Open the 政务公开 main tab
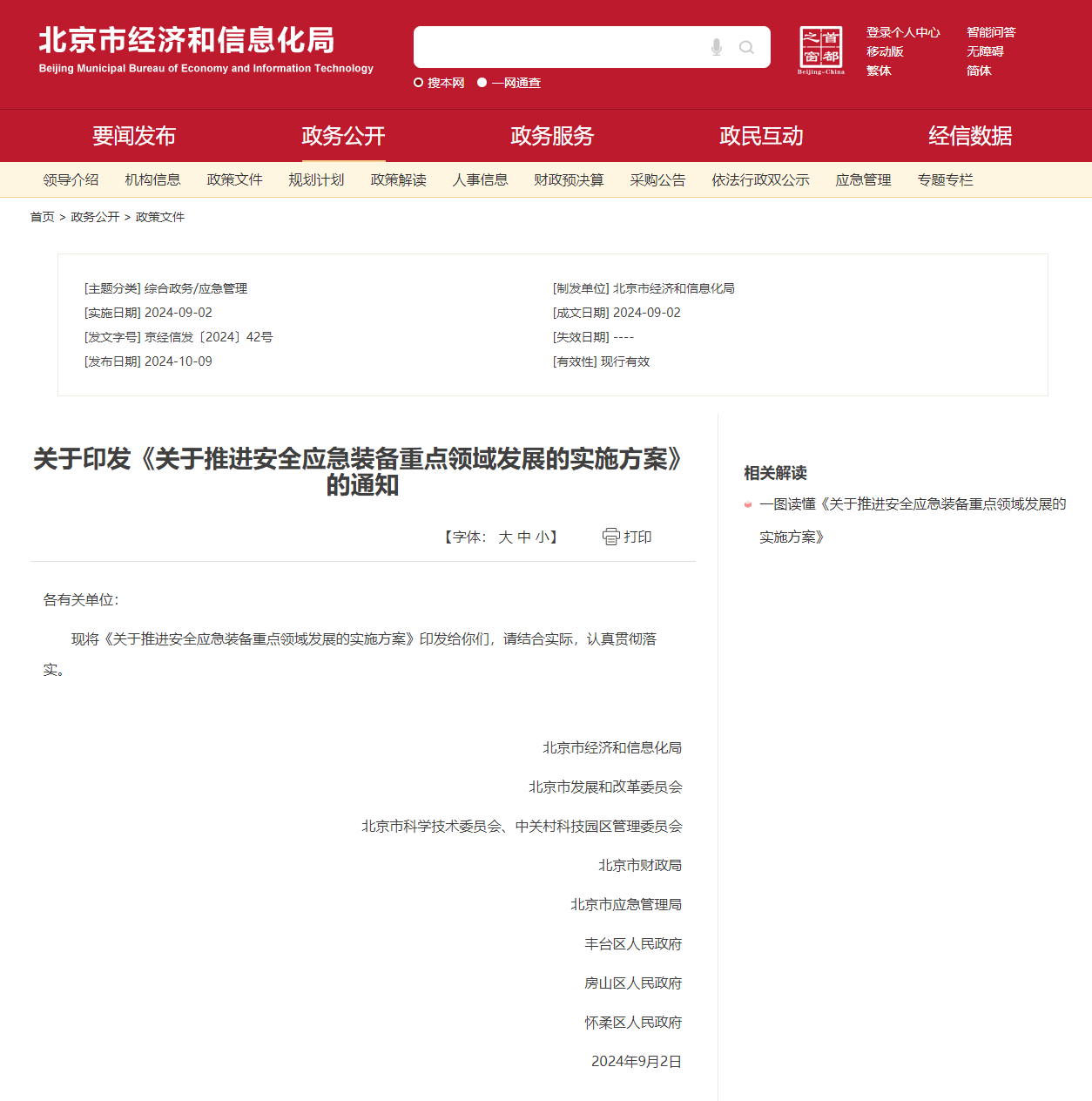This screenshot has height=1101, width=1092. pyautogui.click(x=343, y=136)
